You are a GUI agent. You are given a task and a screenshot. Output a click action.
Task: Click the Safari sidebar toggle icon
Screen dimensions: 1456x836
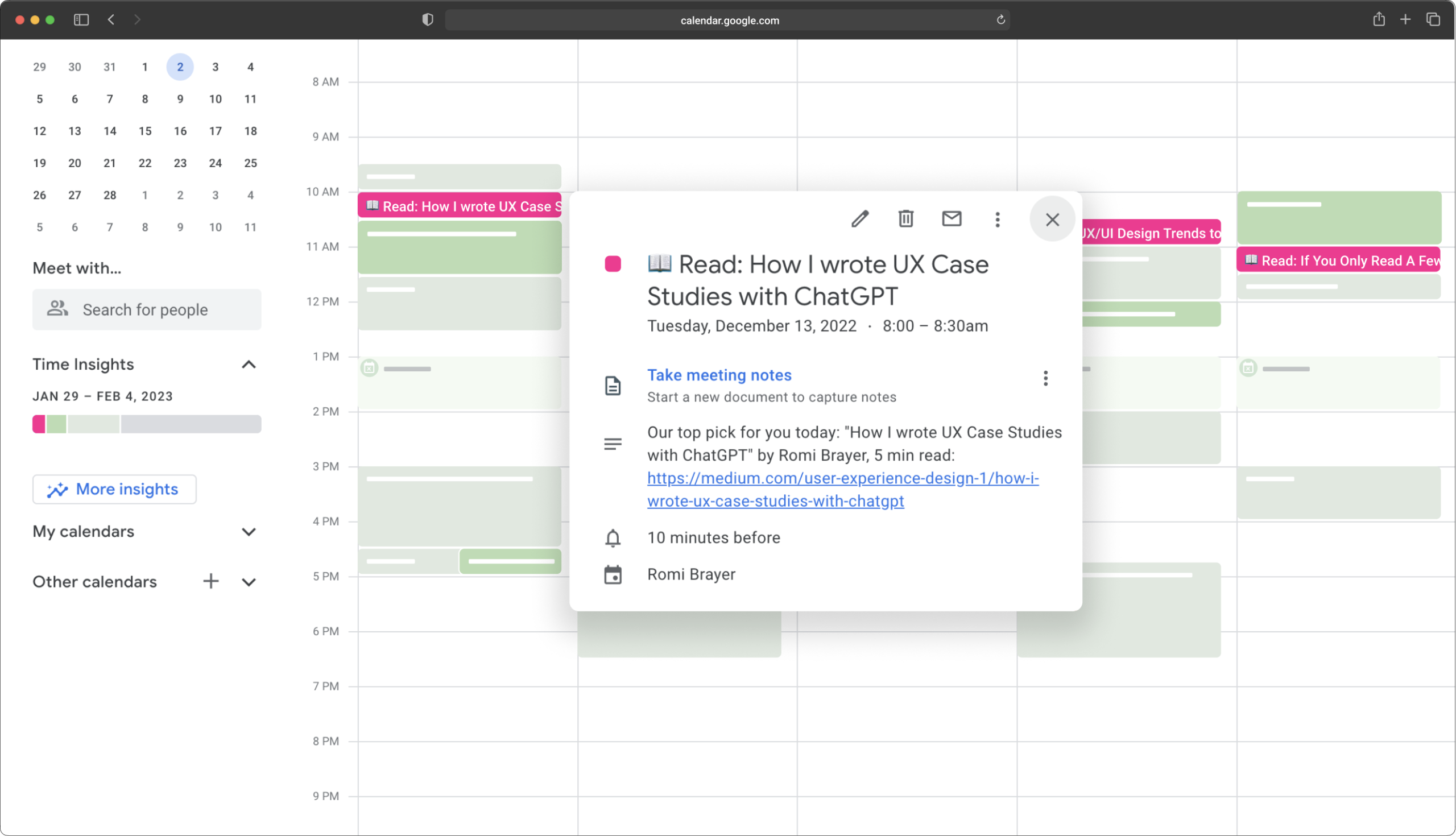click(x=81, y=20)
